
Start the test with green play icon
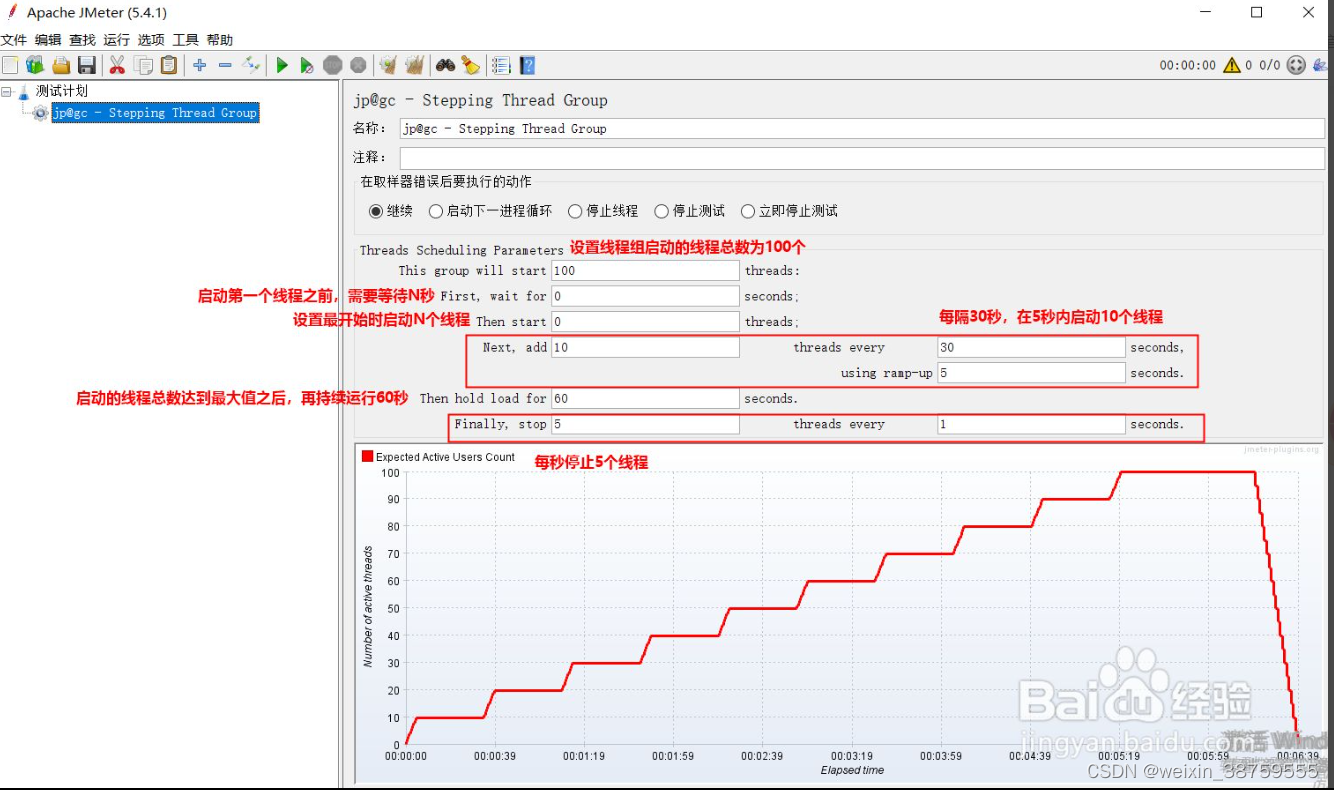(x=282, y=65)
